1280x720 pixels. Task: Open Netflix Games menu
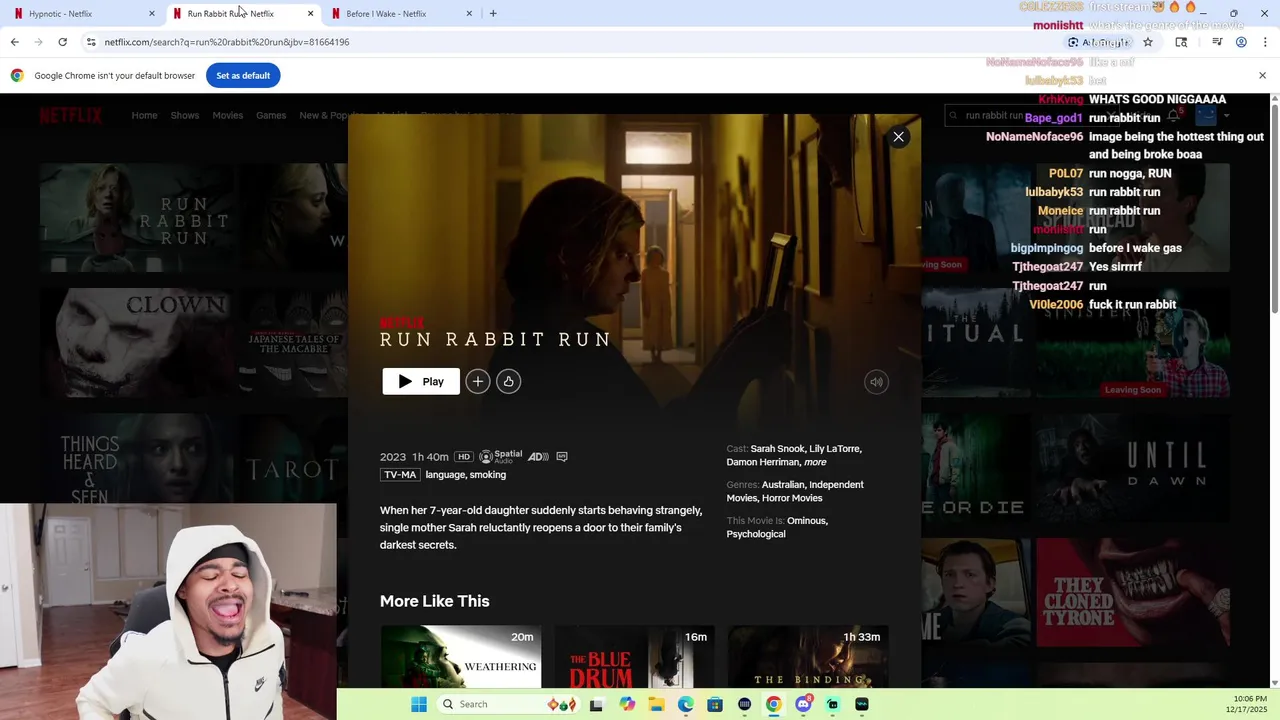pos(271,115)
